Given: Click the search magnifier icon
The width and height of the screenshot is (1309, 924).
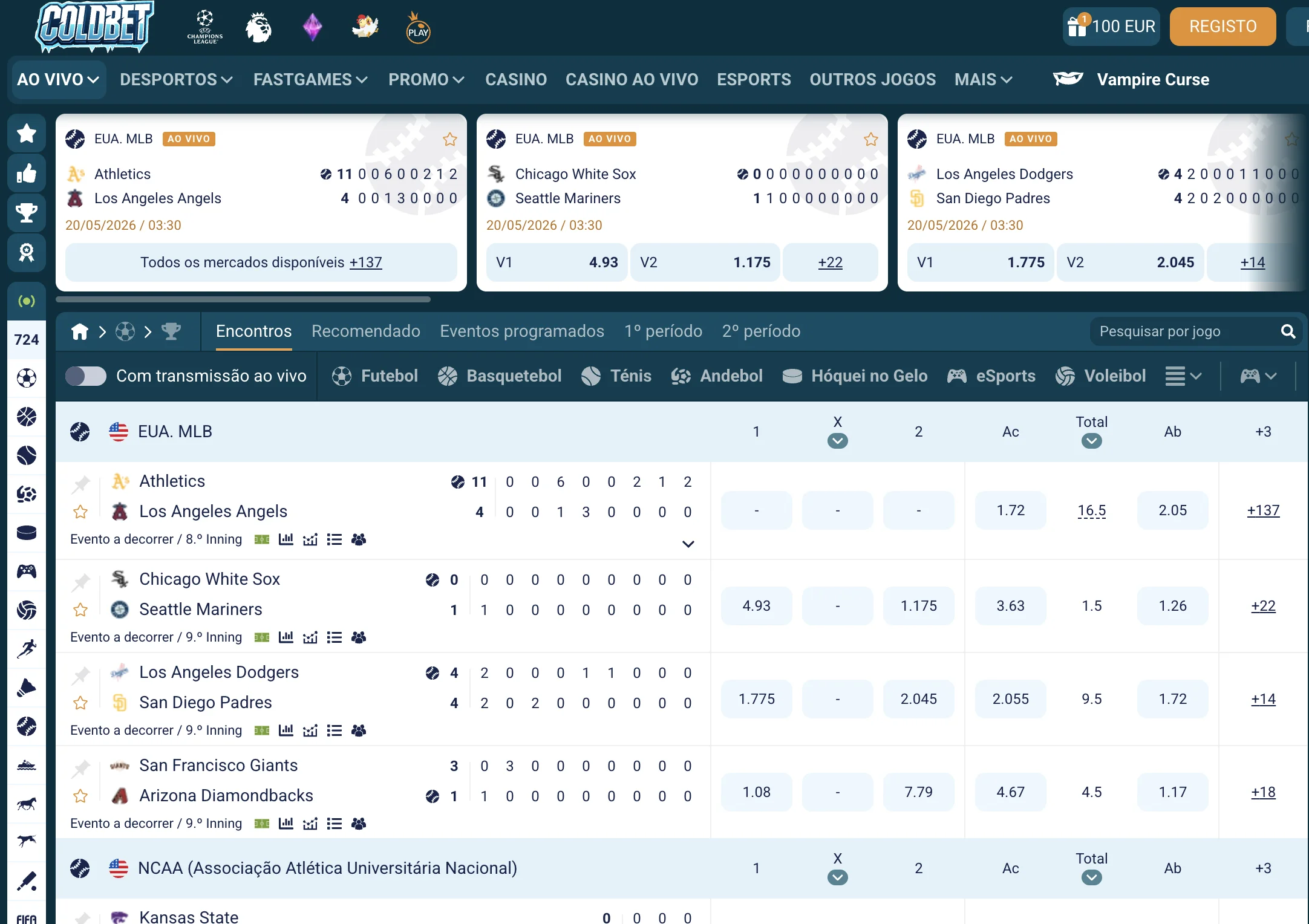Looking at the screenshot, I should tap(1288, 331).
